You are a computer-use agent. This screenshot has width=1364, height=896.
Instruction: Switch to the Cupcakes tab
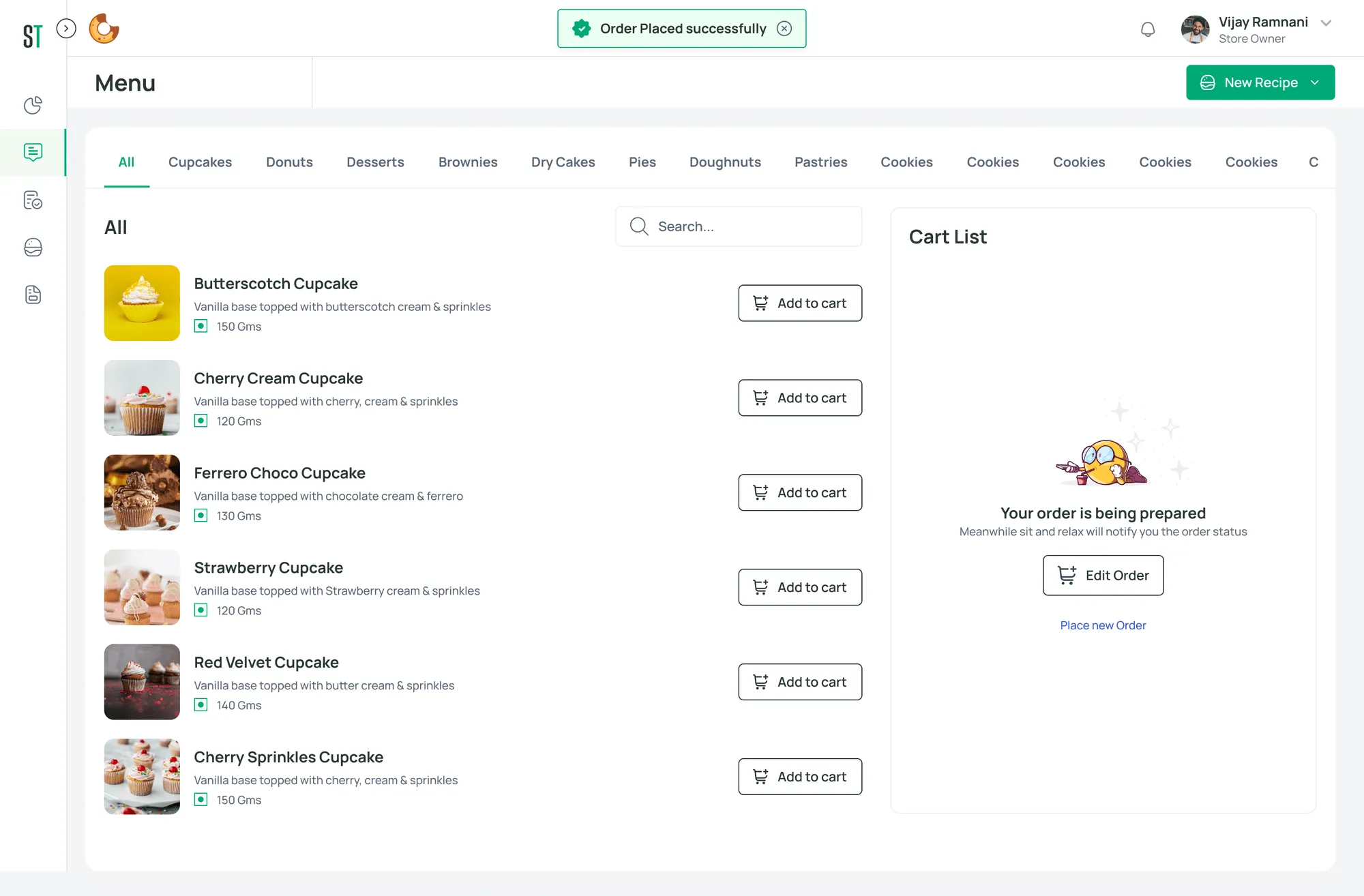[x=200, y=162]
